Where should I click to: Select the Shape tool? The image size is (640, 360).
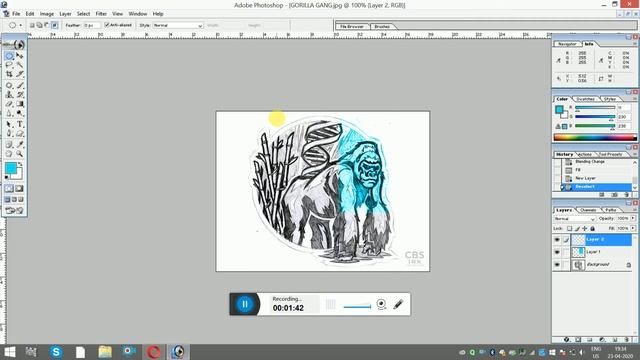coord(20,133)
